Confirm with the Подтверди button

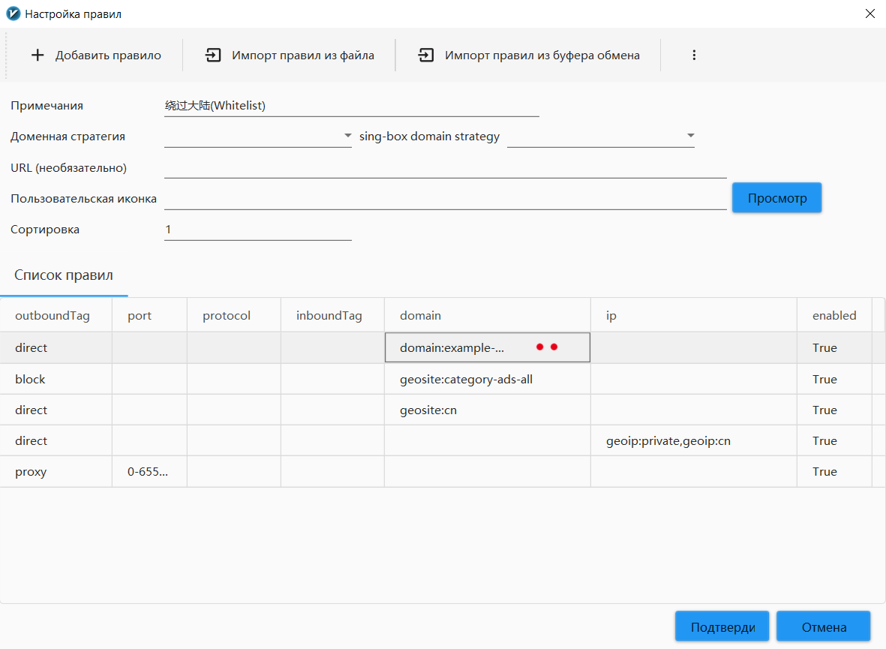722,627
